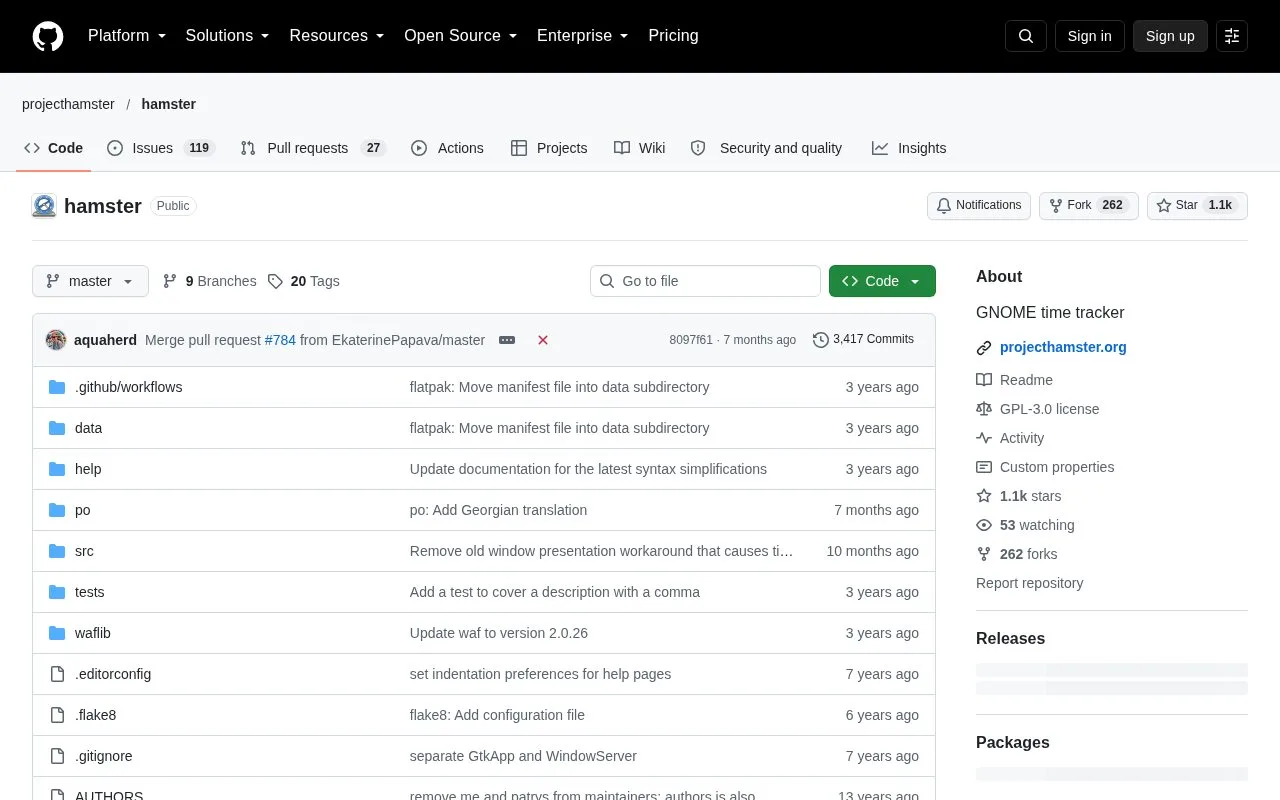Click the .editorconfig file icon
Viewport: 1280px width, 800px height.
click(x=57, y=674)
